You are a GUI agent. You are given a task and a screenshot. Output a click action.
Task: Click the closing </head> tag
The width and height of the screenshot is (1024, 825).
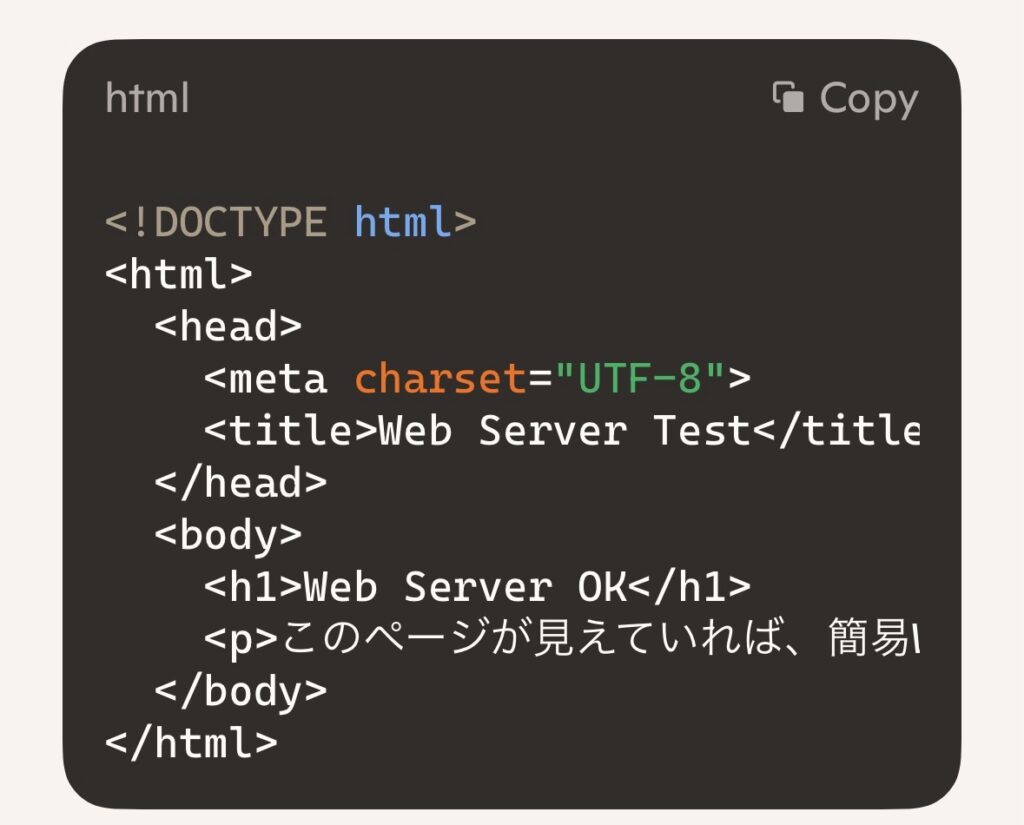click(240, 483)
